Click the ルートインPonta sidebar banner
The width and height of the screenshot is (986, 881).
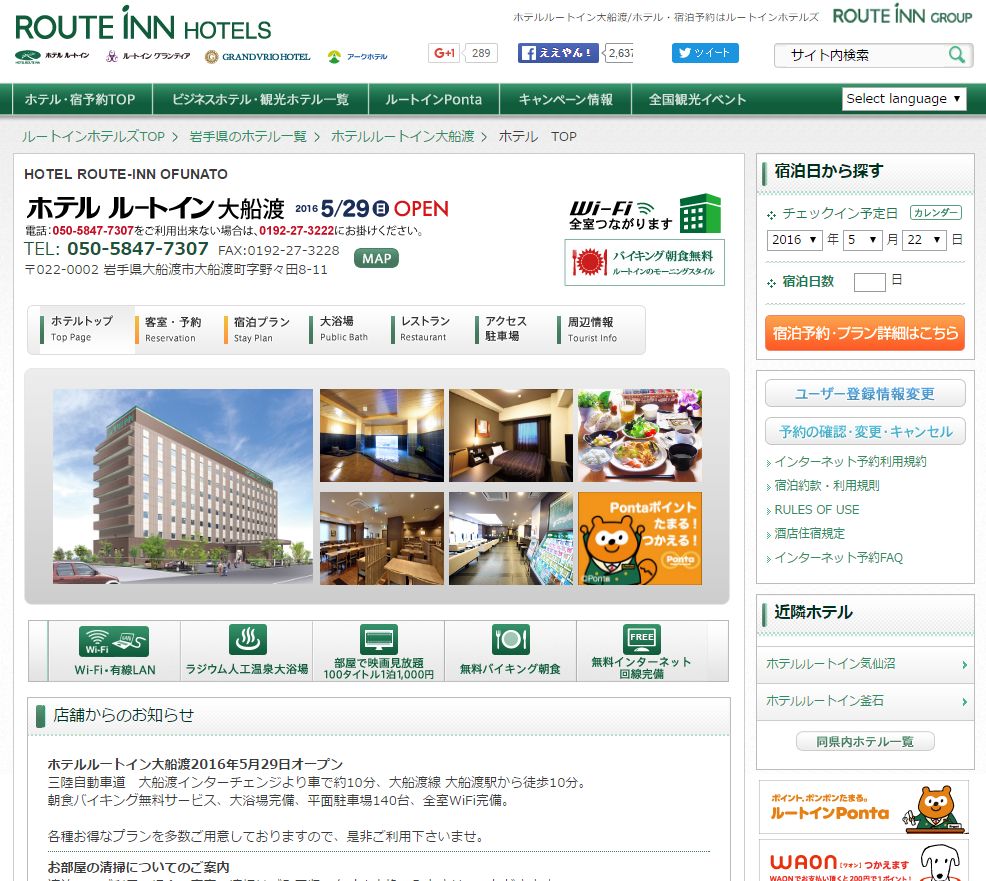(x=864, y=807)
